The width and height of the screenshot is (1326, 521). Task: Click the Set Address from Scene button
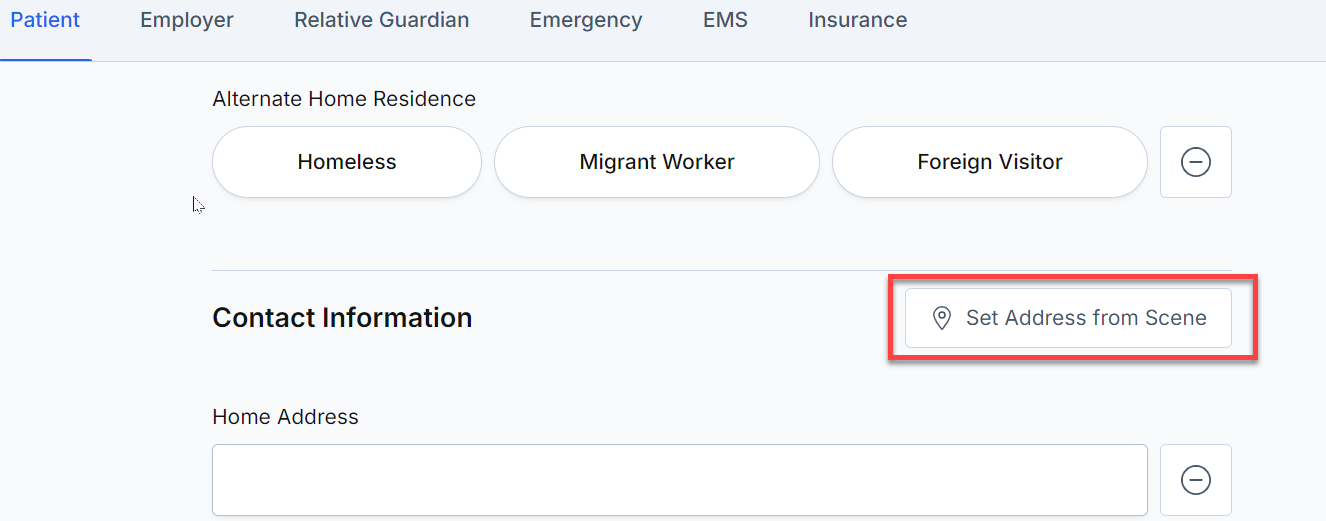(1068, 318)
